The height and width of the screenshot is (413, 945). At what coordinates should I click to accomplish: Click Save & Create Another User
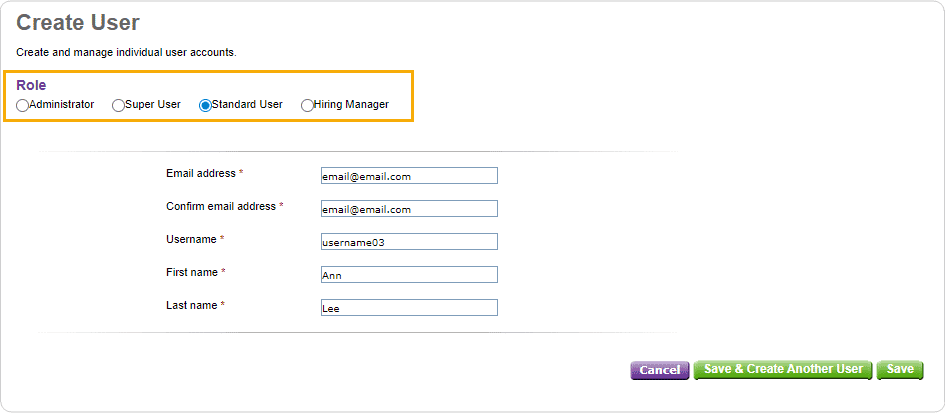click(783, 370)
